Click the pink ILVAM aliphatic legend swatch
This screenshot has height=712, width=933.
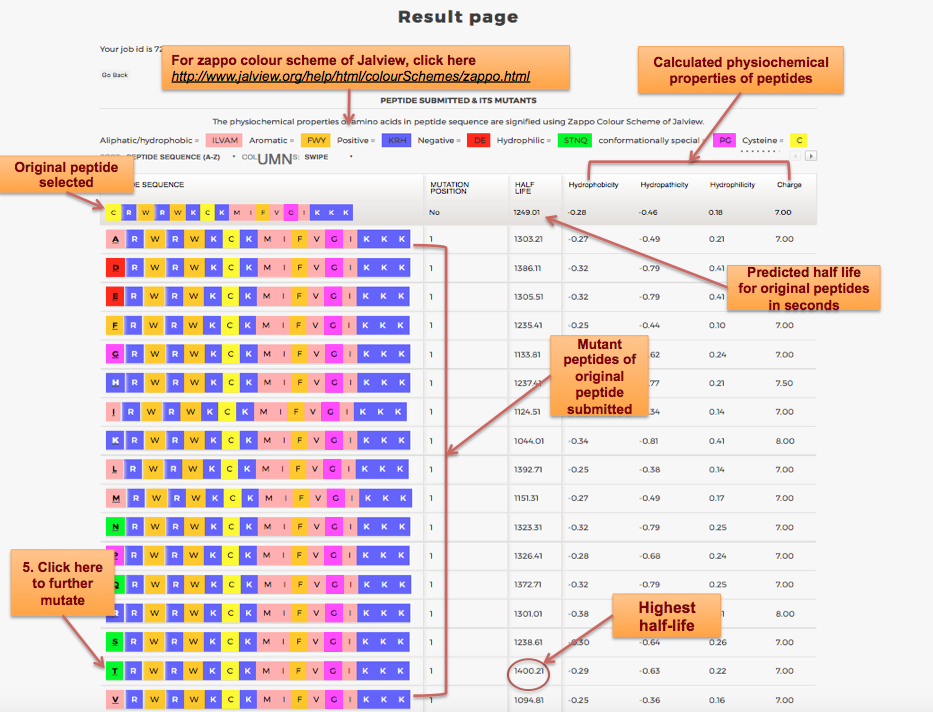click(x=225, y=140)
